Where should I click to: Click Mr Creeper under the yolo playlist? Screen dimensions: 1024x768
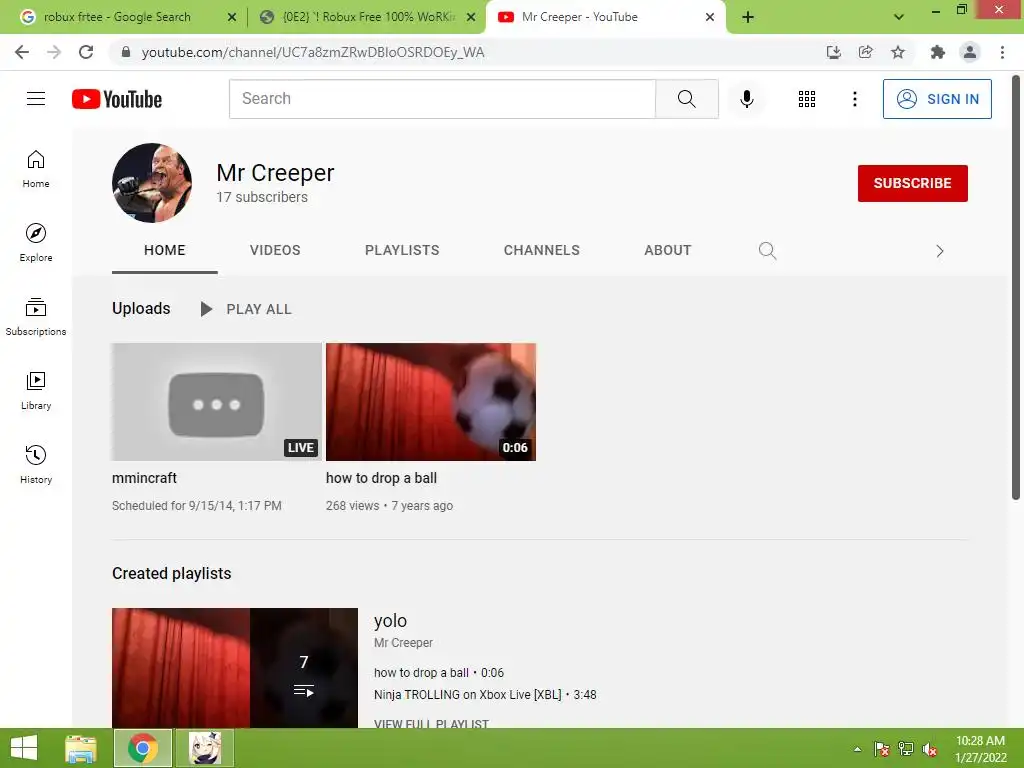pos(403,643)
